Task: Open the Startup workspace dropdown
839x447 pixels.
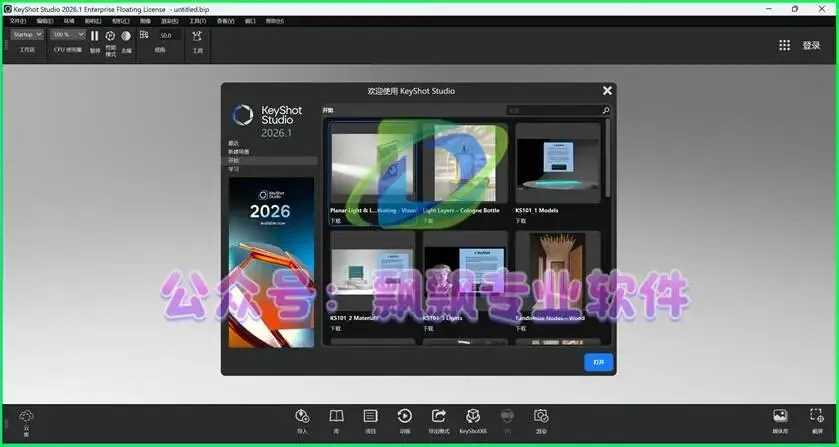Action: point(27,35)
